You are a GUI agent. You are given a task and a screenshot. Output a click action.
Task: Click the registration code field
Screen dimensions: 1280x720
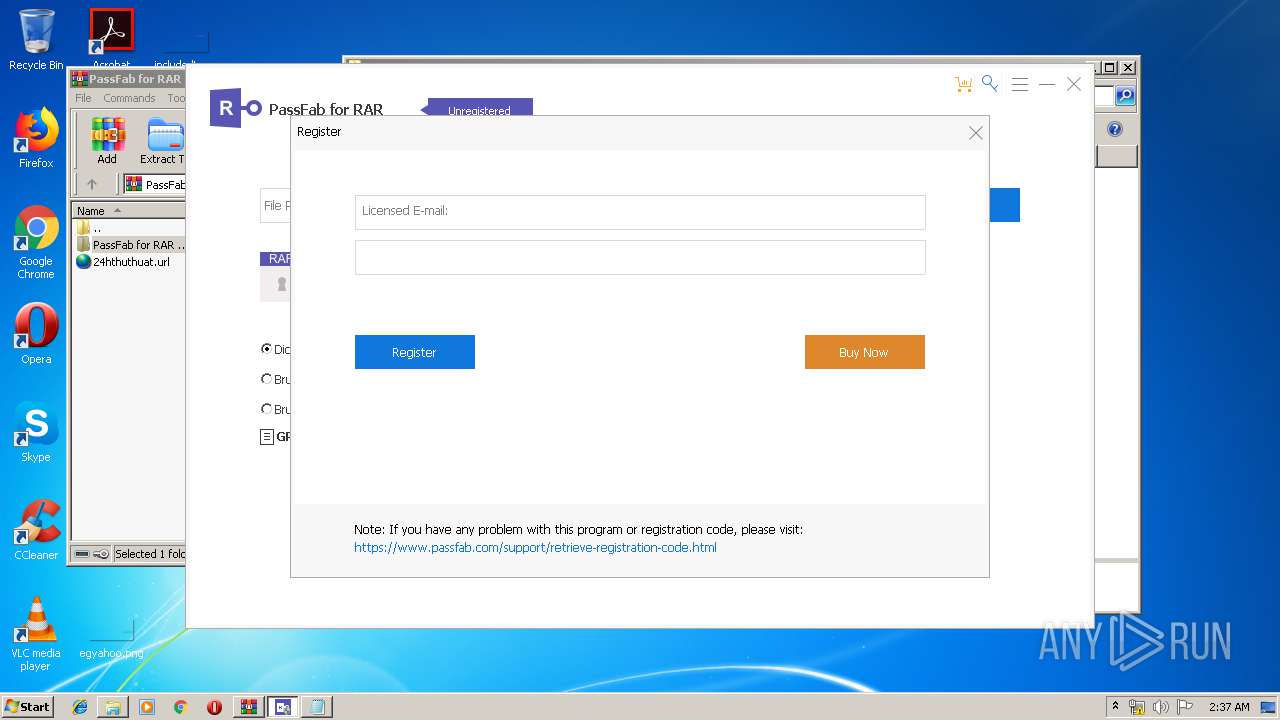click(x=640, y=257)
